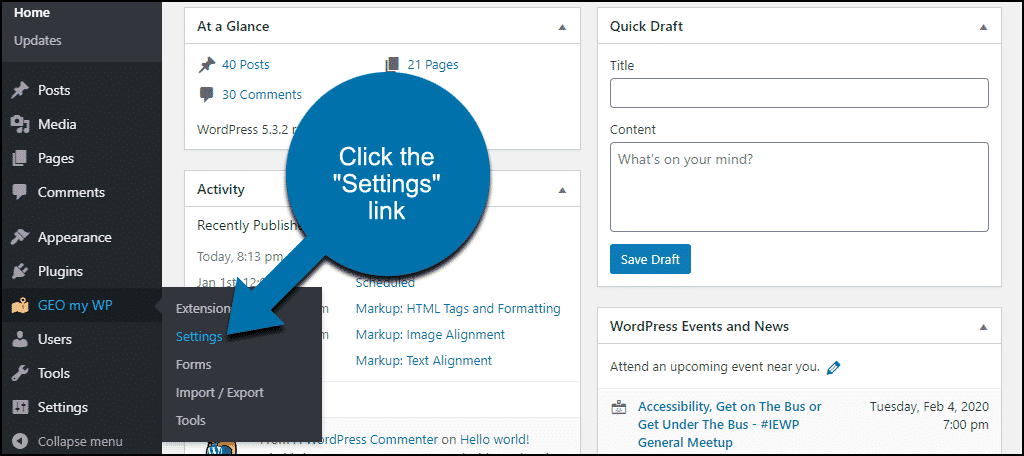Open the Tools menu in sidebar
The width and height of the screenshot is (1024, 456).
54,373
